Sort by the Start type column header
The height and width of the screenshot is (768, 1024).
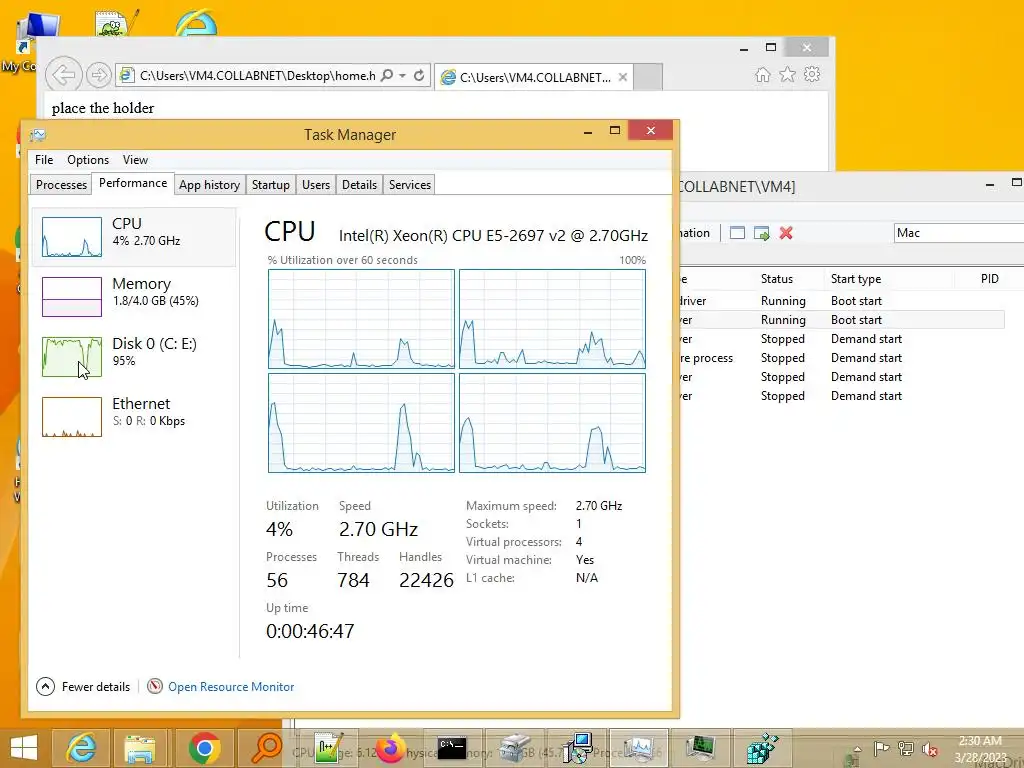pos(856,279)
